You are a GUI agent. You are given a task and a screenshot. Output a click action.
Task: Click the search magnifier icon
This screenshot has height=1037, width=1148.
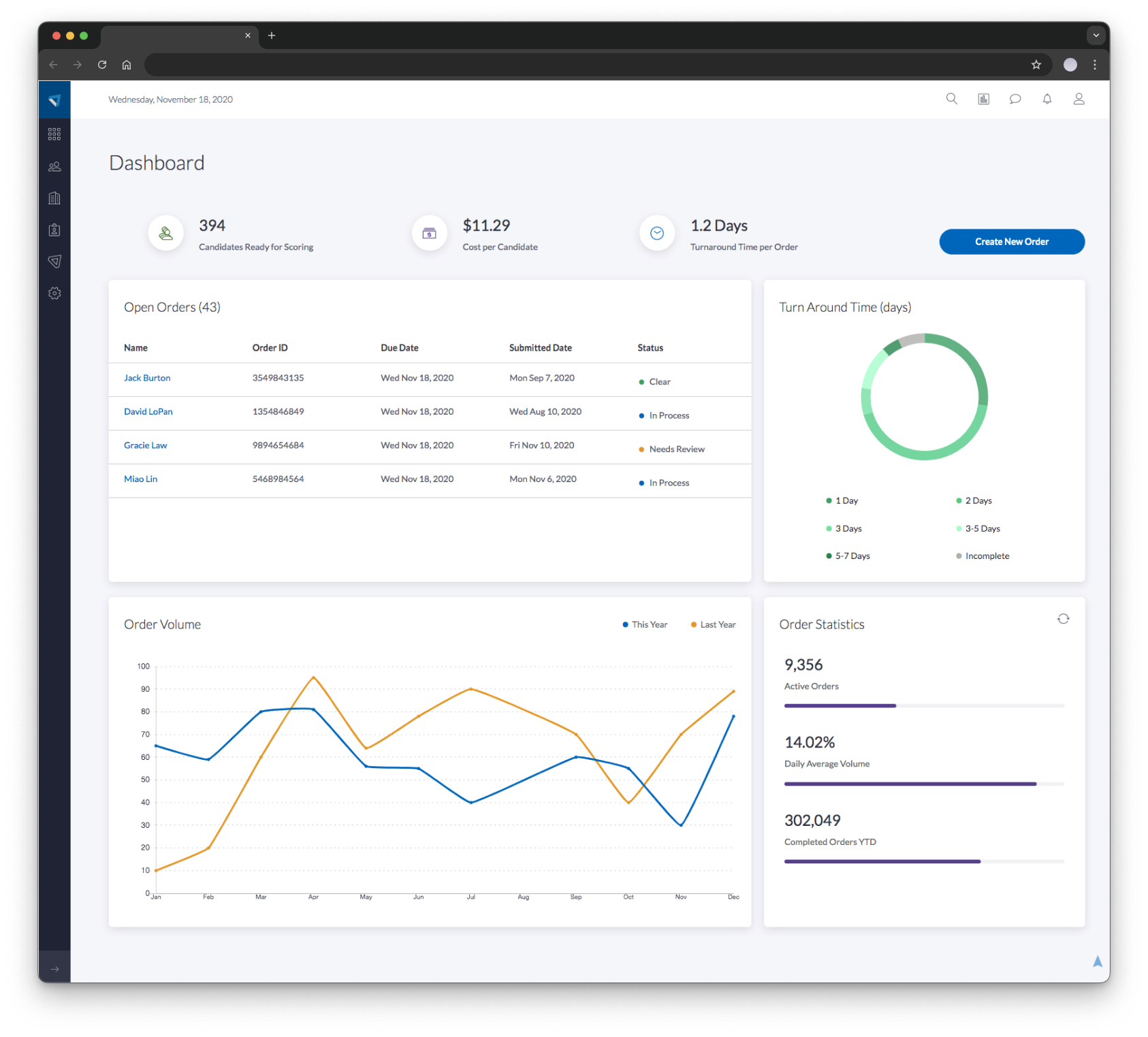click(x=952, y=99)
